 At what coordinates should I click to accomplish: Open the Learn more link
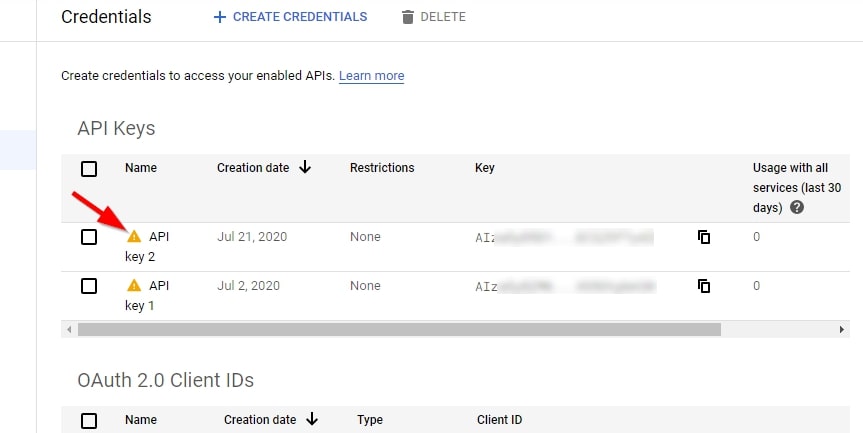(x=372, y=76)
